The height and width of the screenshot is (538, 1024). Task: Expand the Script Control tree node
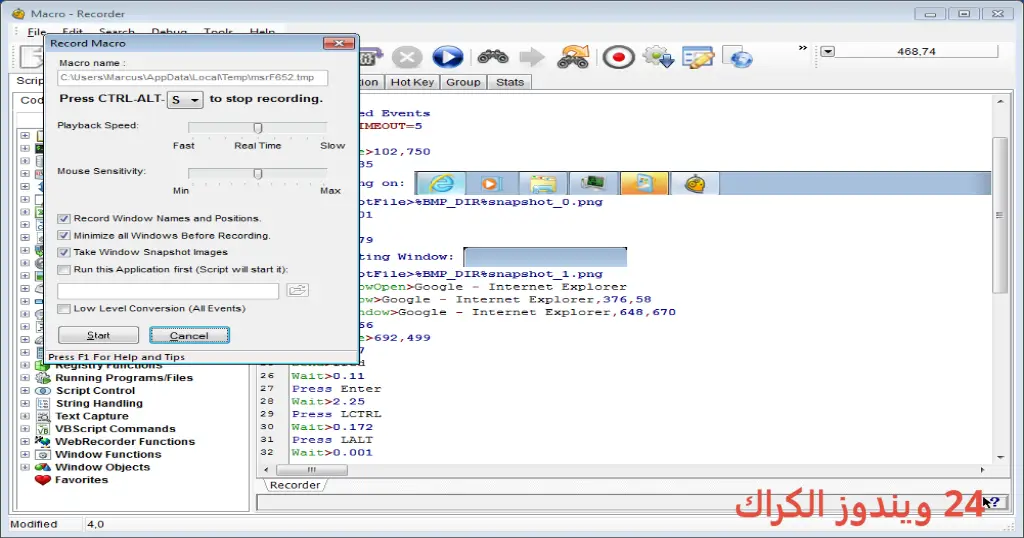click(x=25, y=390)
